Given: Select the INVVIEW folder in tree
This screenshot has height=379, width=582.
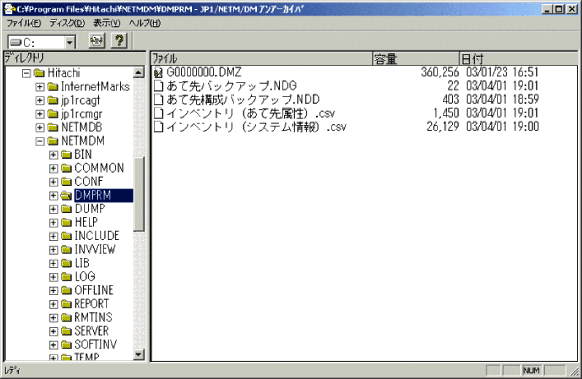Looking at the screenshot, I should pyautogui.click(x=95, y=249).
